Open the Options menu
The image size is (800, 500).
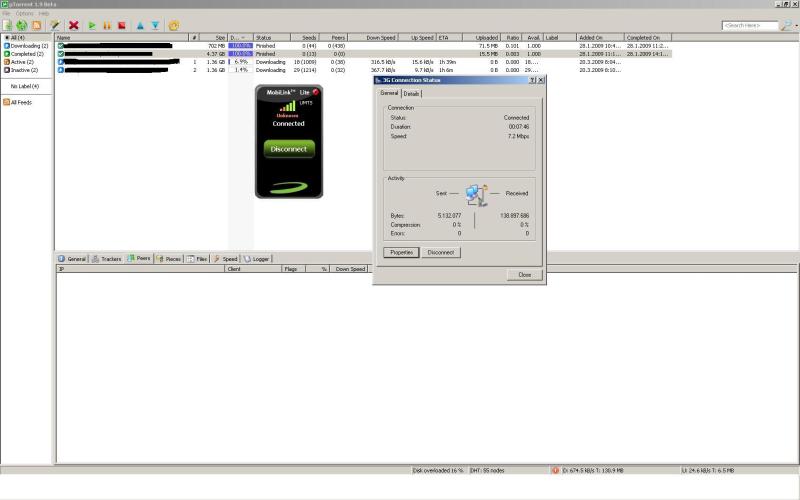(x=24, y=13)
